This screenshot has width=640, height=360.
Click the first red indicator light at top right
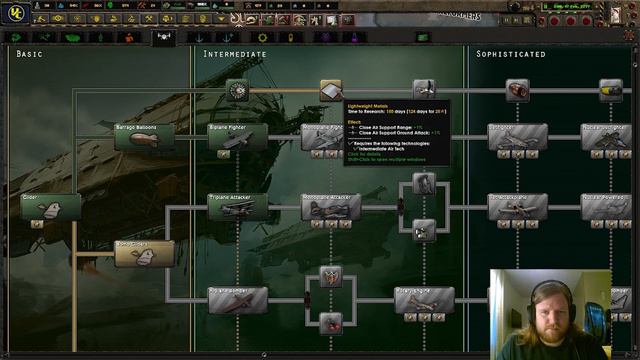pyautogui.click(x=555, y=20)
